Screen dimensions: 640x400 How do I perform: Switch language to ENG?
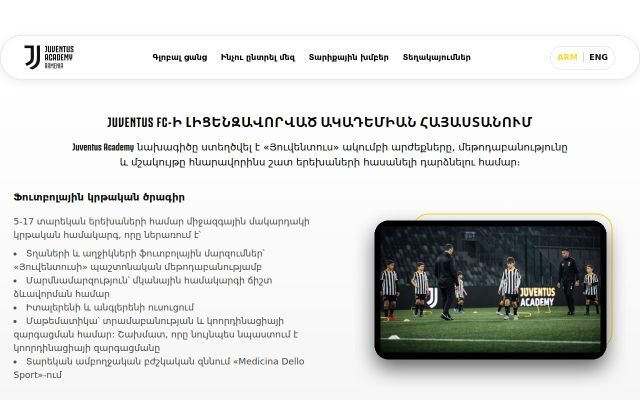598,57
